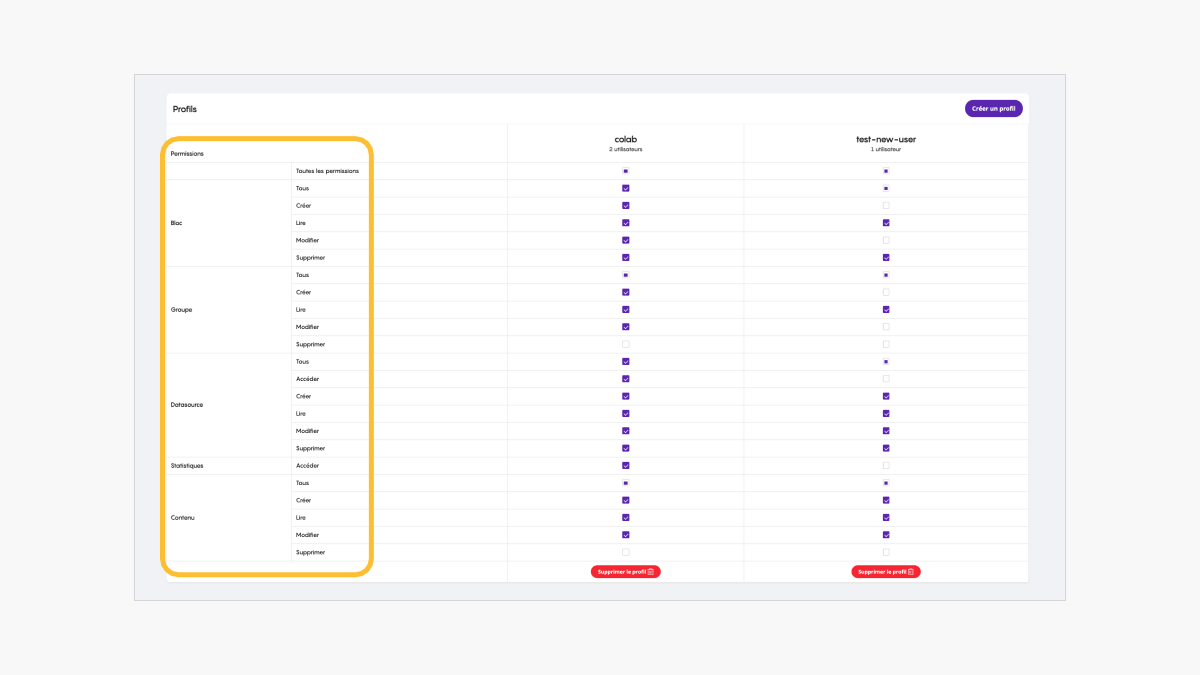Enable Bloc "Créer" for test-new-user

tap(886, 205)
